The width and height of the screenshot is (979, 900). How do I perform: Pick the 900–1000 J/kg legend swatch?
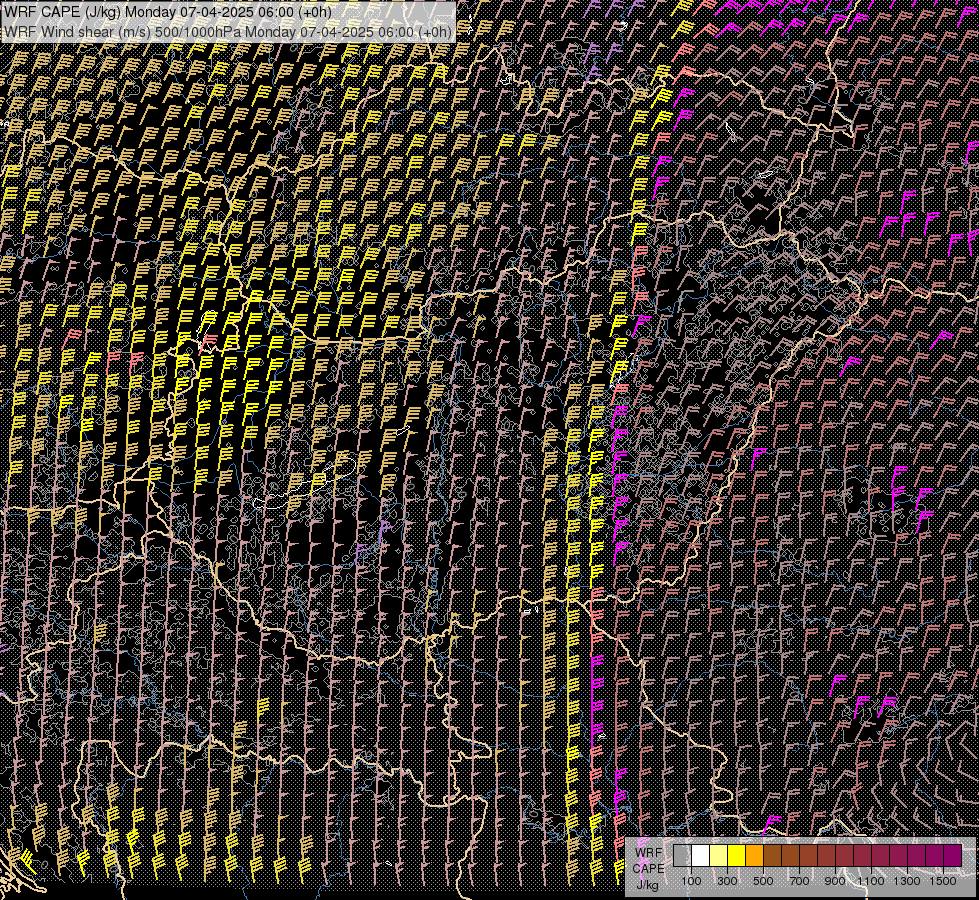point(845,855)
